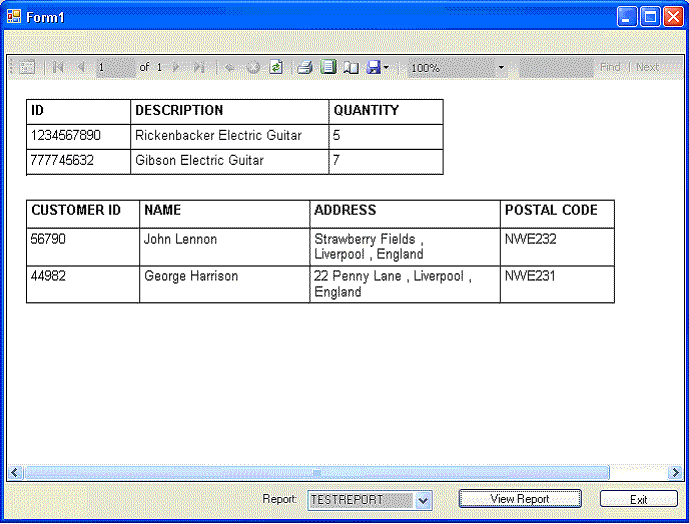Click the ID column header
This screenshot has width=689, height=524.
pos(79,112)
